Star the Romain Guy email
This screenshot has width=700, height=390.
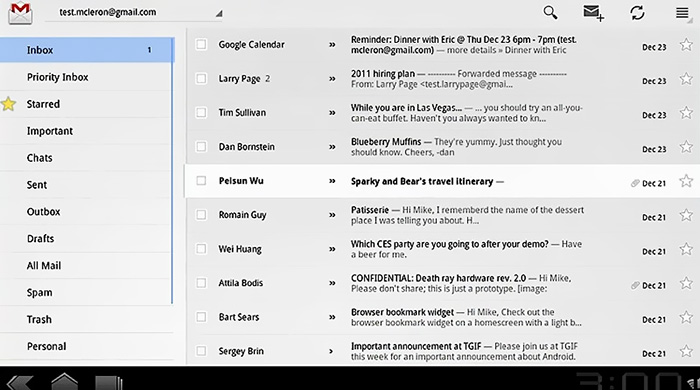[x=686, y=215]
